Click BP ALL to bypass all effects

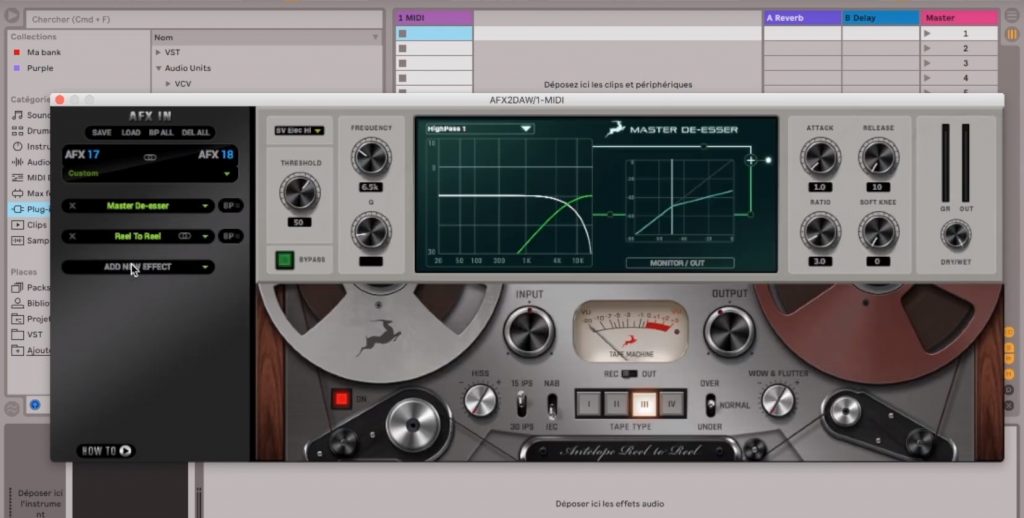[161, 133]
